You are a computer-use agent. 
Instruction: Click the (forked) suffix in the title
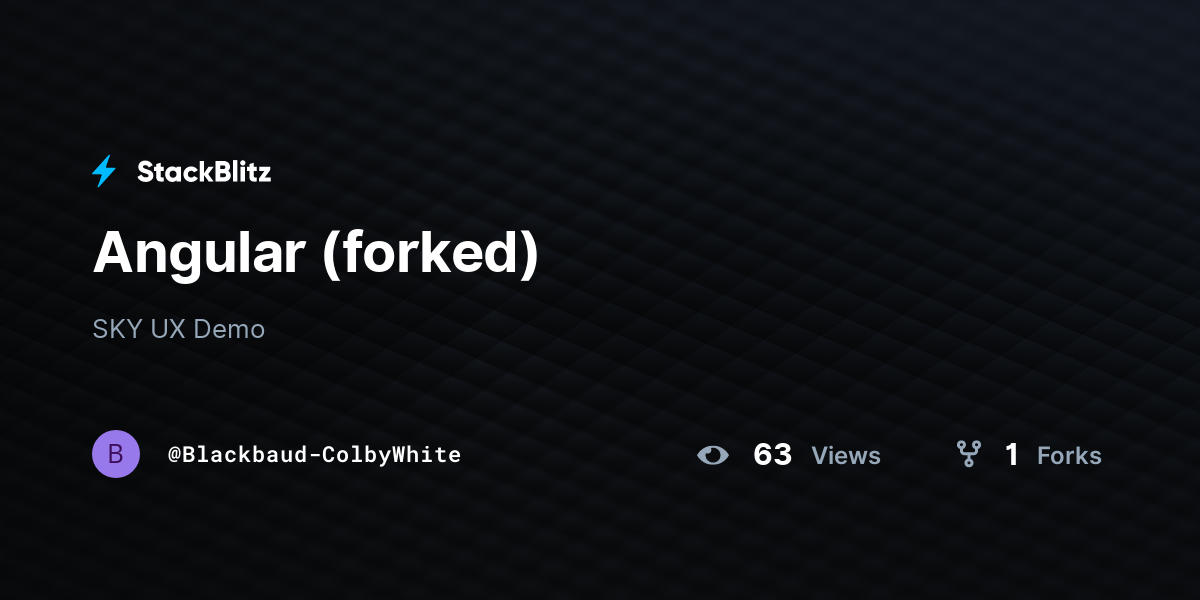pos(431,254)
